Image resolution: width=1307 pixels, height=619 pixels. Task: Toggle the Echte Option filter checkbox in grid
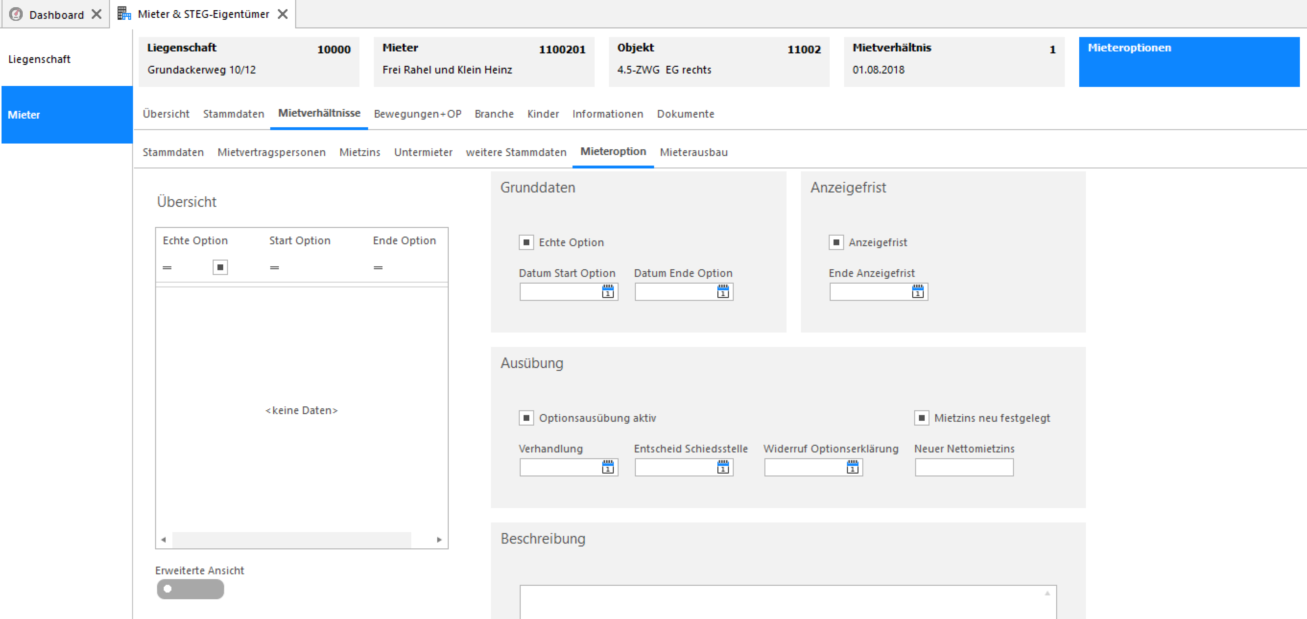(x=220, y=267)
